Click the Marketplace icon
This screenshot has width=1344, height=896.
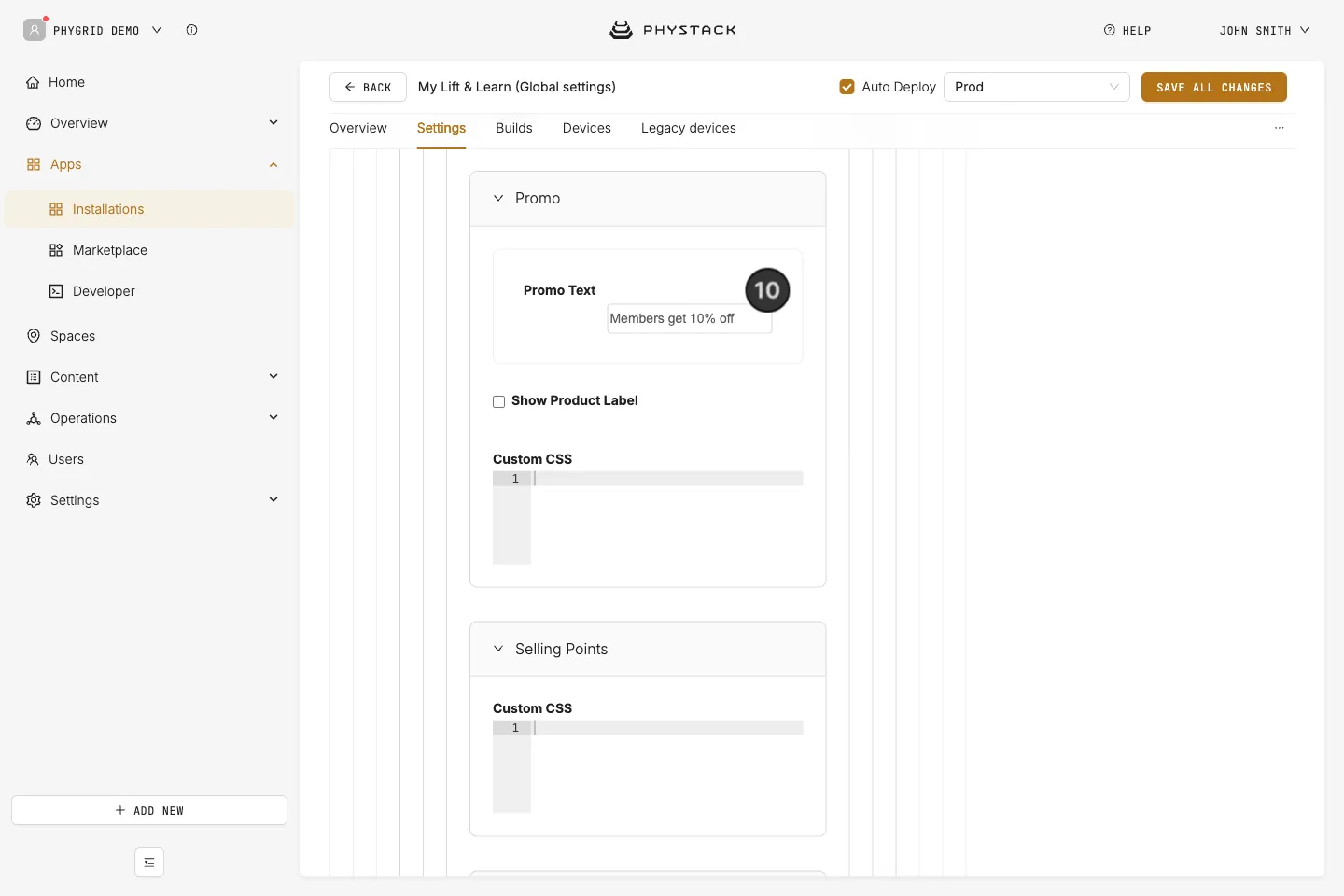56,250
